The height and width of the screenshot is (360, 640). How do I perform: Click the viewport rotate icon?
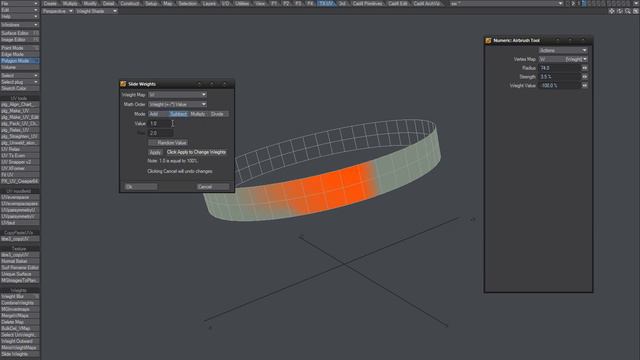click(x=620, y=11)
